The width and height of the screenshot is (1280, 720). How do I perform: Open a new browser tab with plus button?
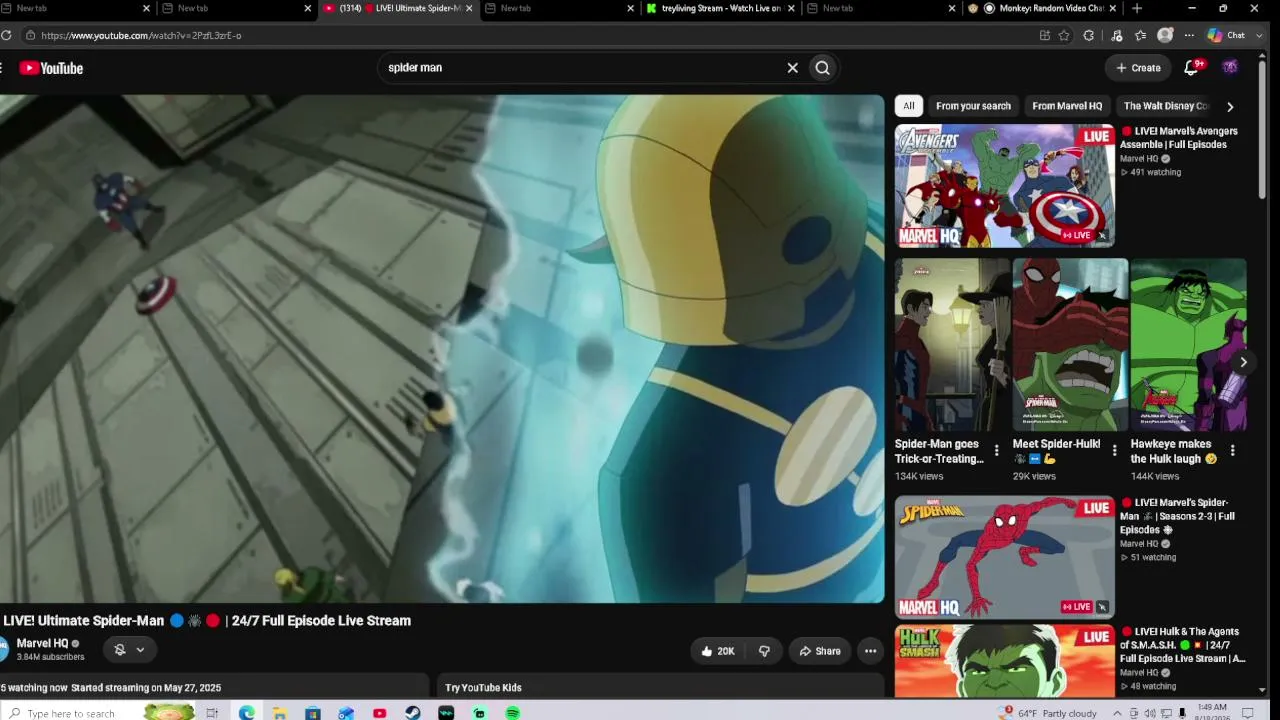1137,8
